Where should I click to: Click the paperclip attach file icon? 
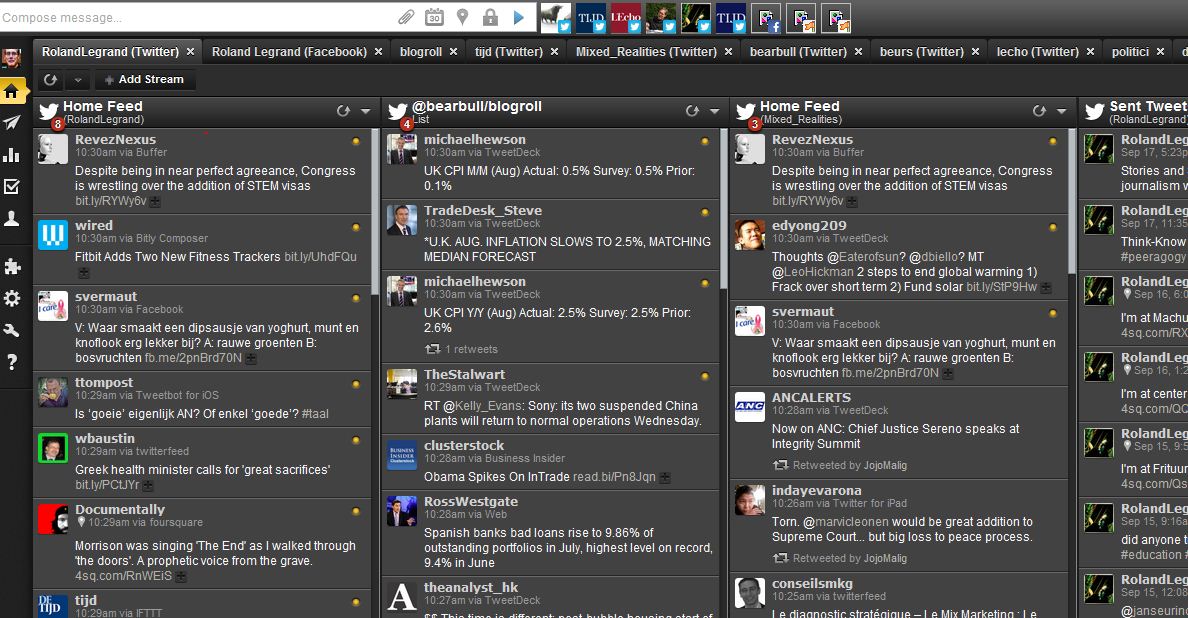(x=407, y=17)
